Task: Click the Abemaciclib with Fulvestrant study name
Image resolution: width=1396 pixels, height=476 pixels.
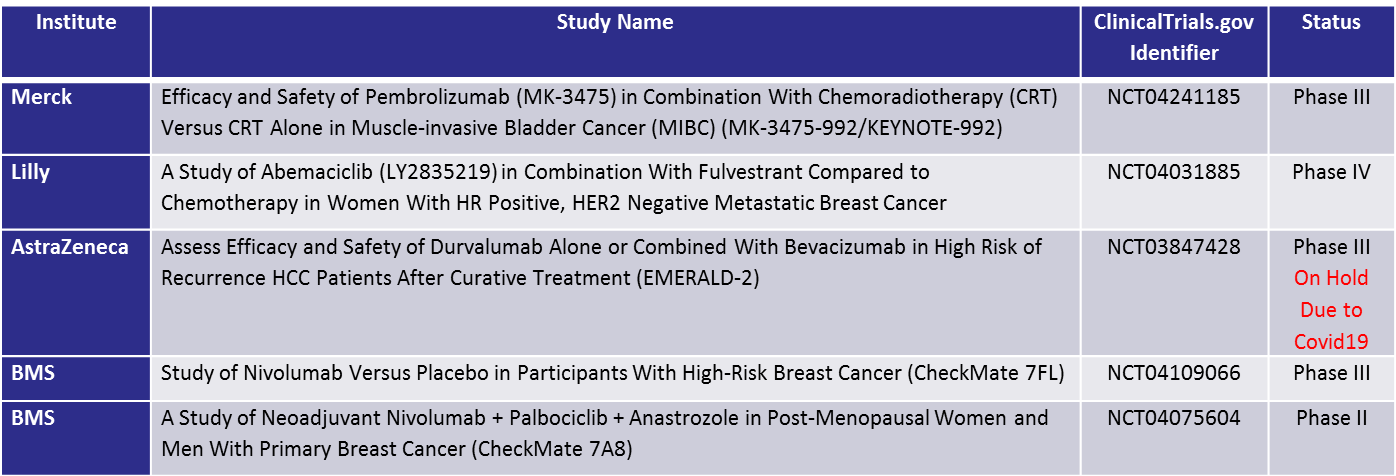Action: (554, 188)
